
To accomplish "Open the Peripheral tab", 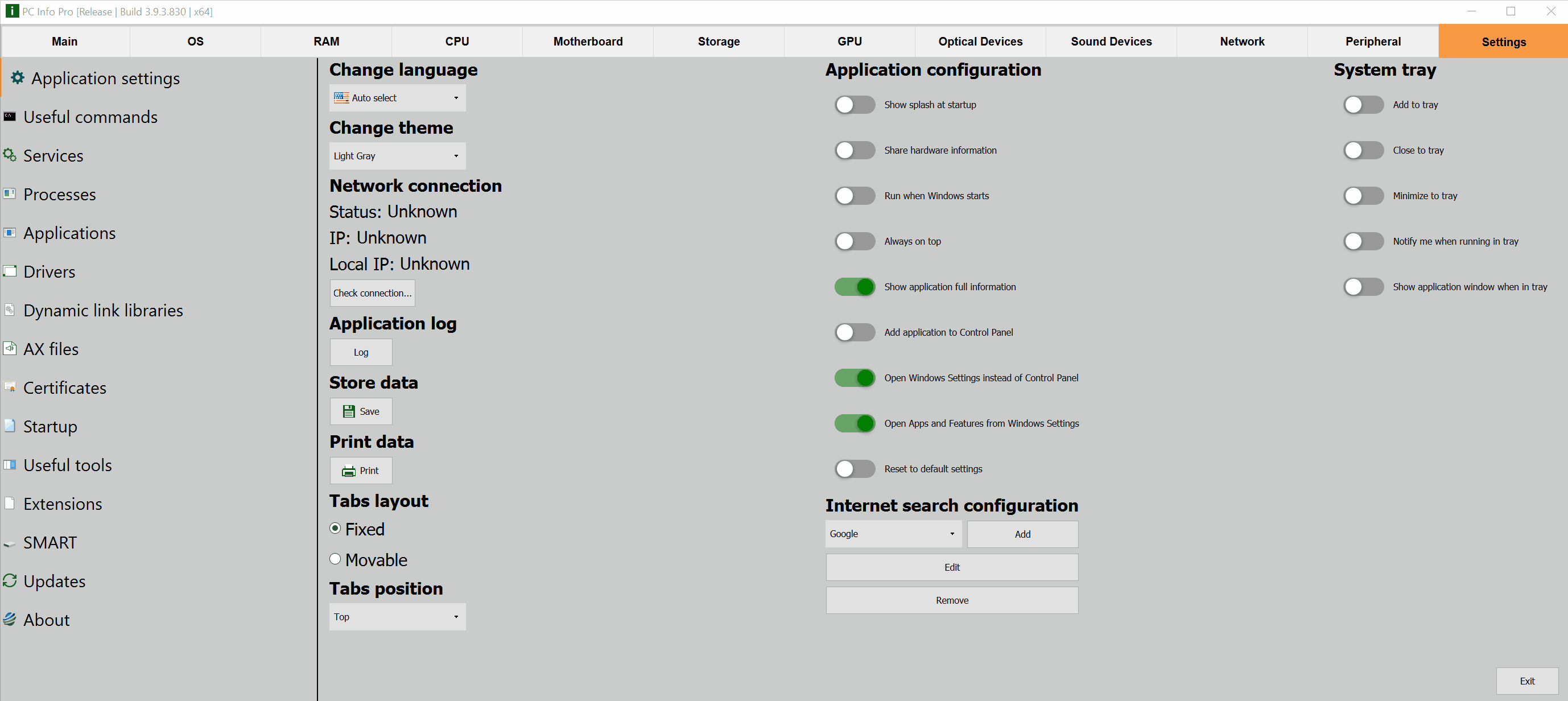I will click(x=1373, y=42).
